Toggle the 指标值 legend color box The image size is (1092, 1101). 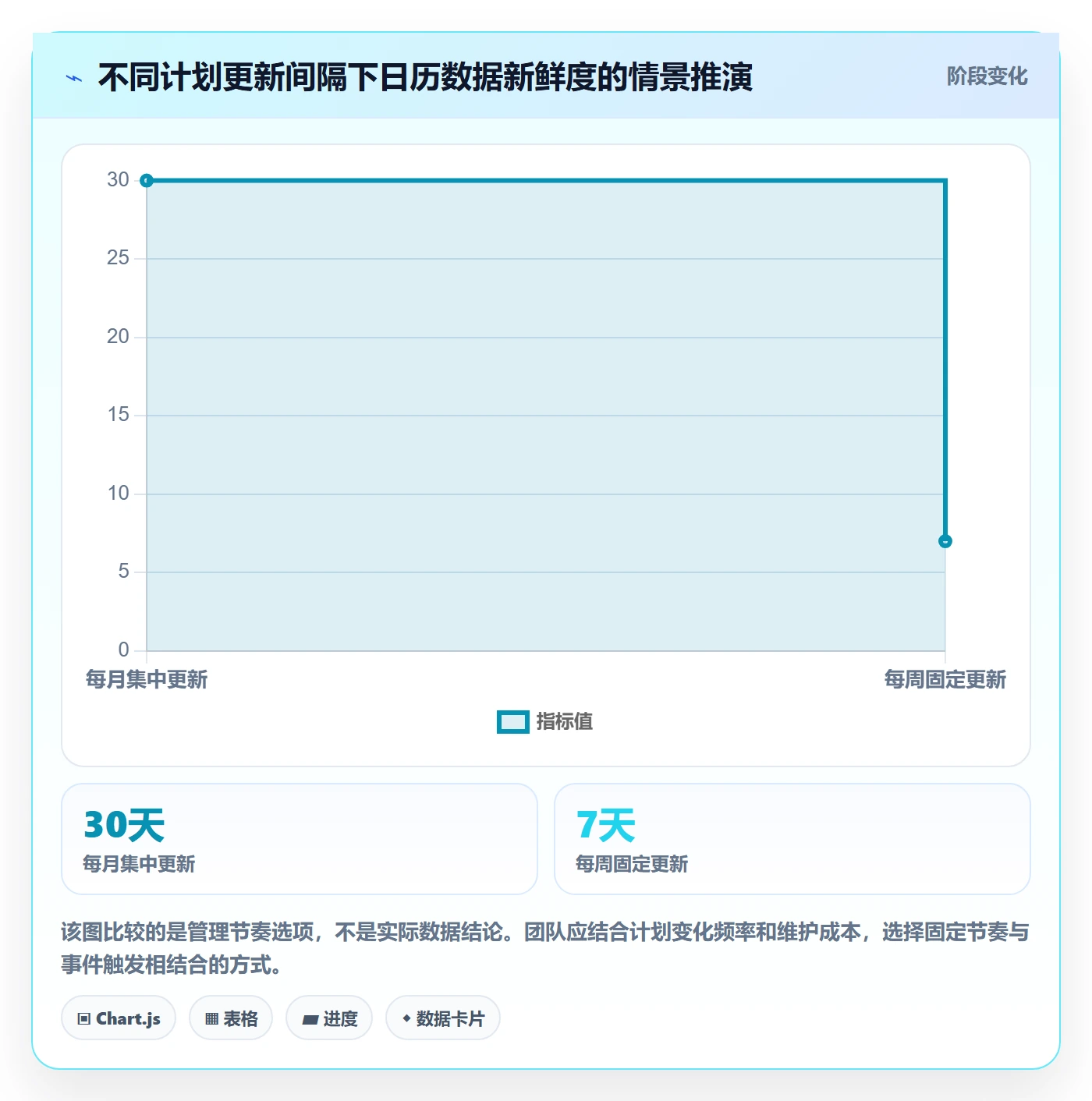512,722
